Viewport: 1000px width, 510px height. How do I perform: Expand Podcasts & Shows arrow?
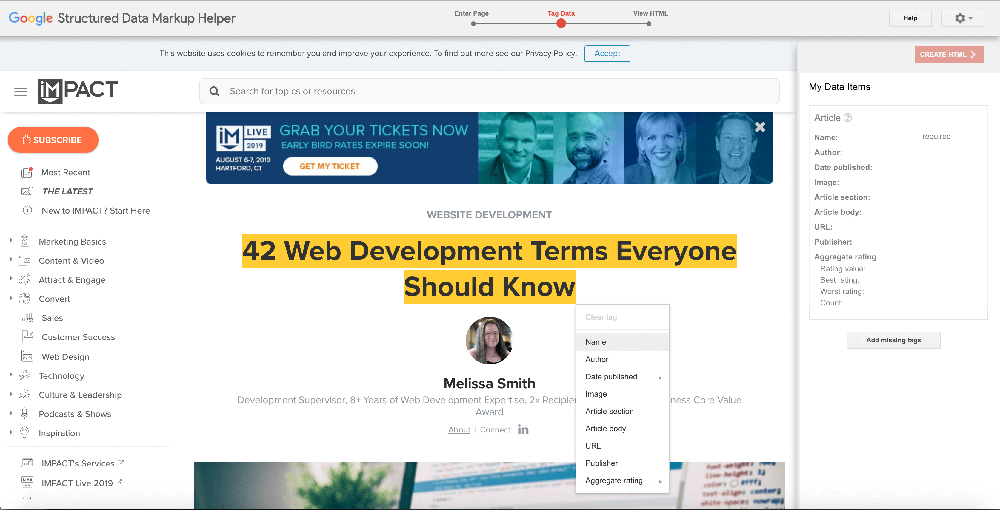pos(10,414)
